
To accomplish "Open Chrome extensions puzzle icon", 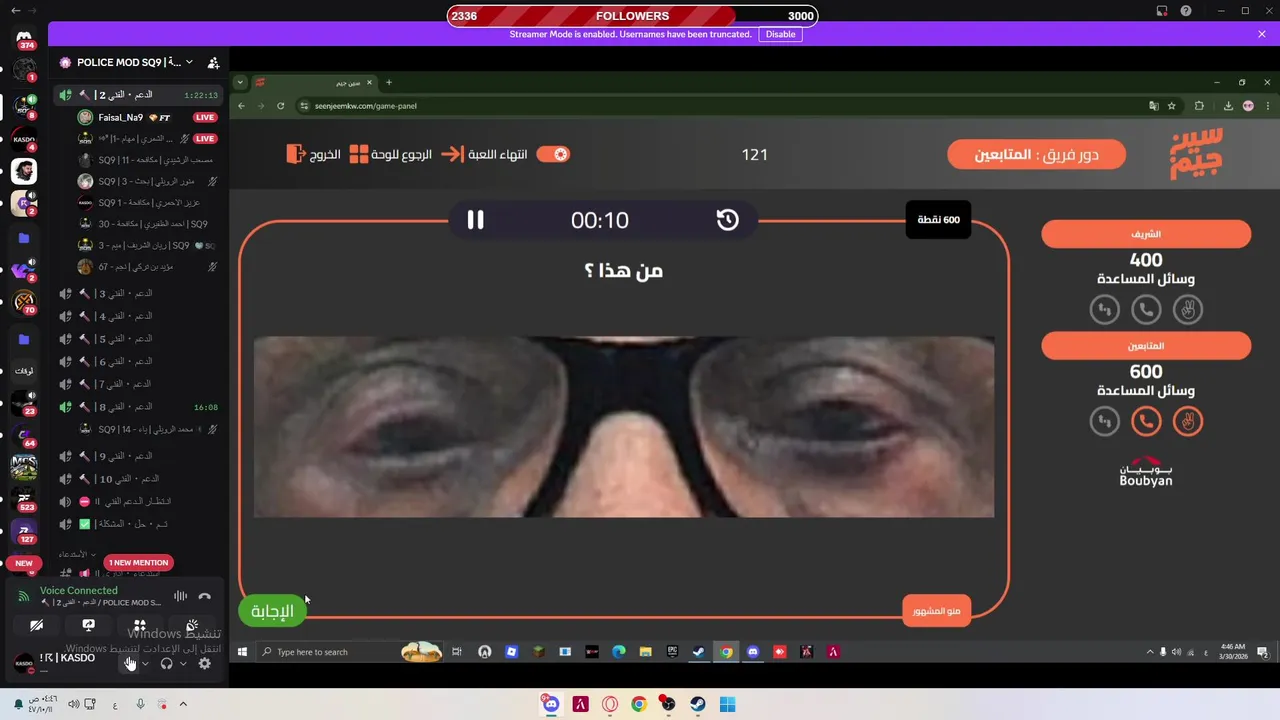I will pyautogui.click(x=1199, y=105).
